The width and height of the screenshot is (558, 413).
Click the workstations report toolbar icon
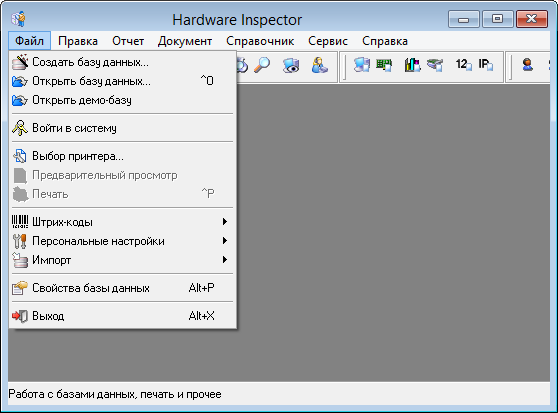(362, 65)
